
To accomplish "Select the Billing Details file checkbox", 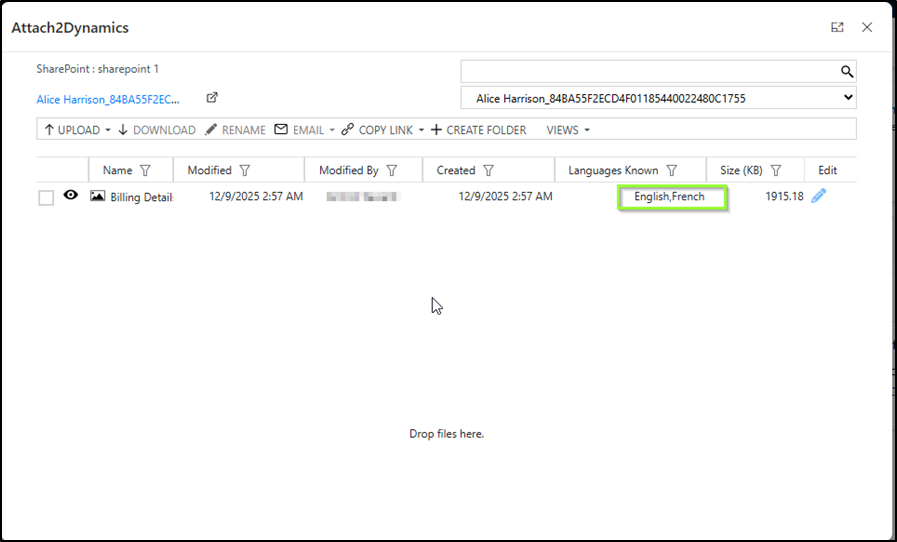I will pyautogui.click(x=46, y=198).
